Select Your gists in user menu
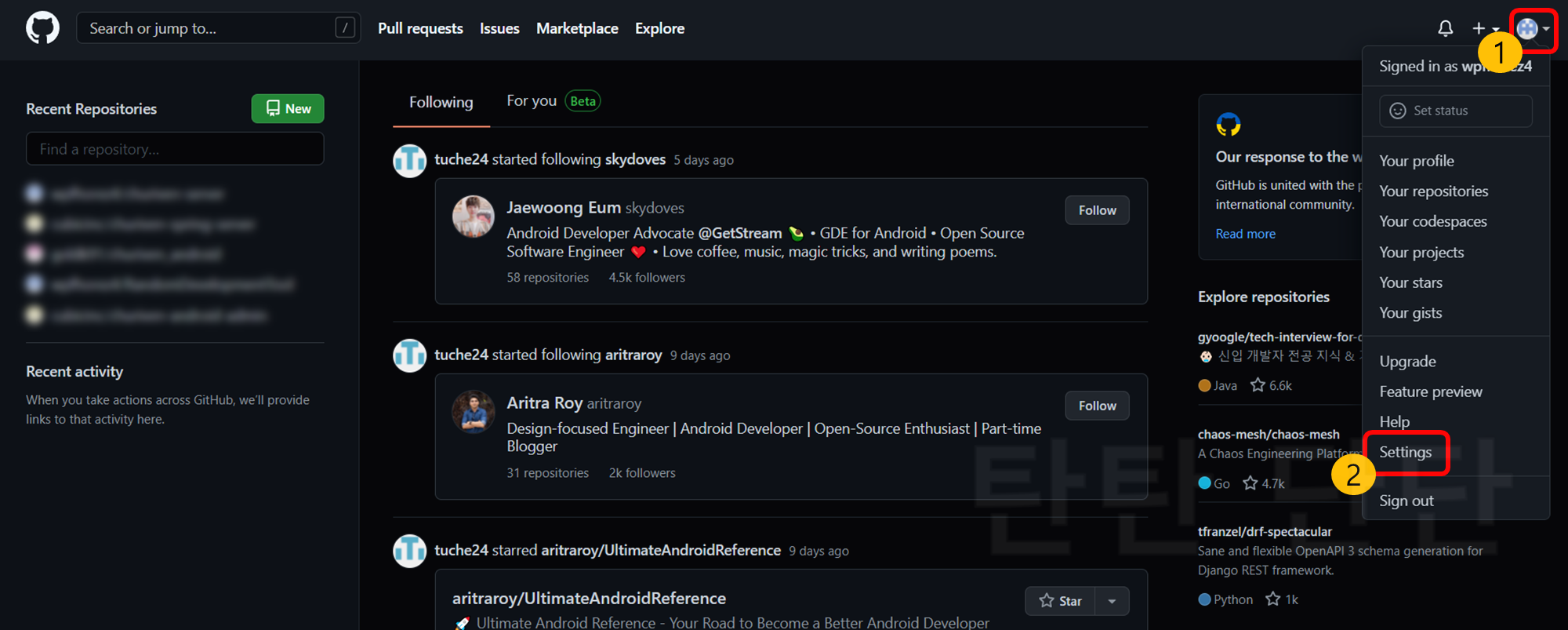Screen dimensions: 1568x630 coord(1410,313)
